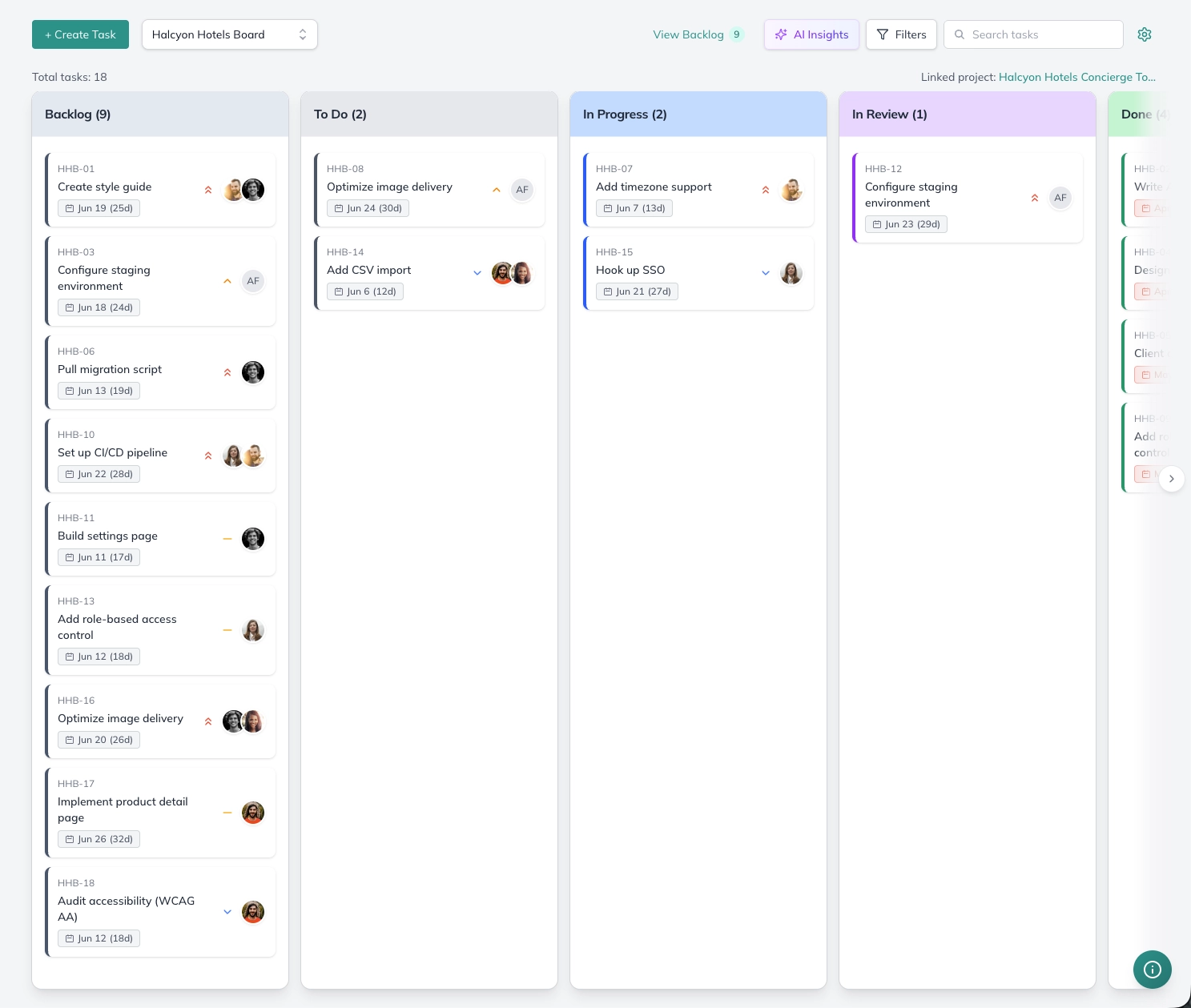
Task: Click the HHB-11 medium priority dash
Action: tap(227, 539)
